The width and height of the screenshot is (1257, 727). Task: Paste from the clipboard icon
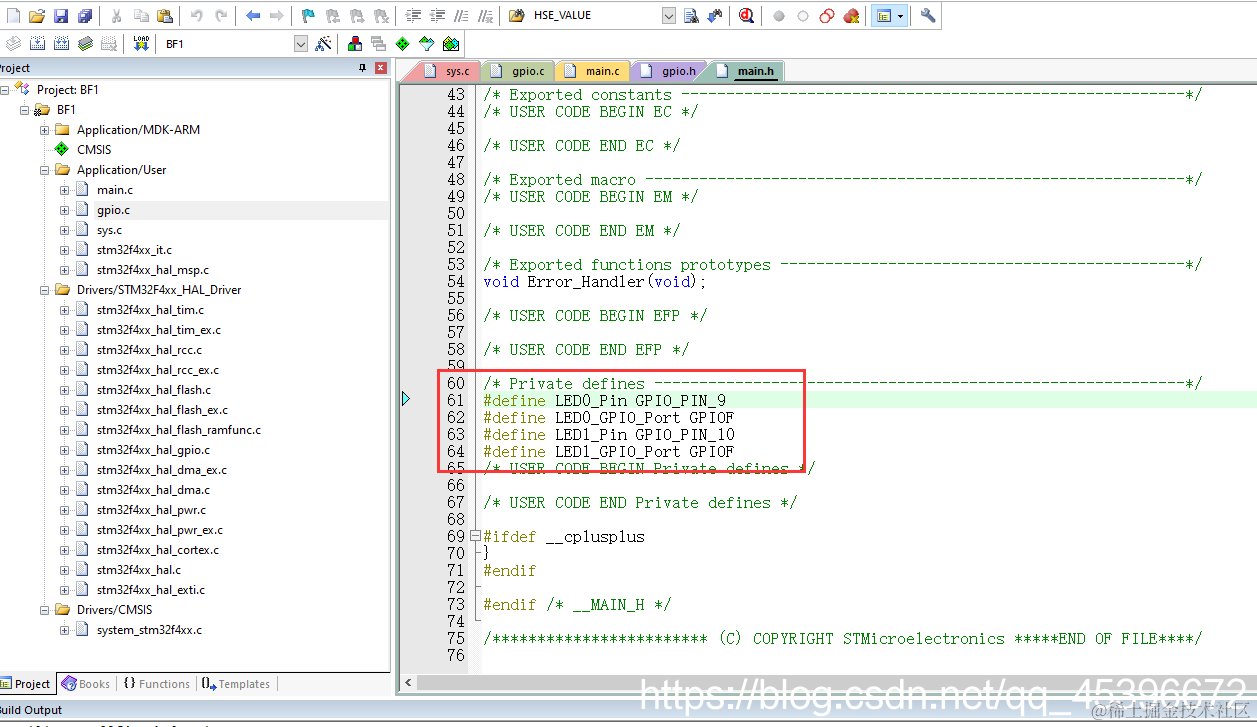(x=165, y=16)
